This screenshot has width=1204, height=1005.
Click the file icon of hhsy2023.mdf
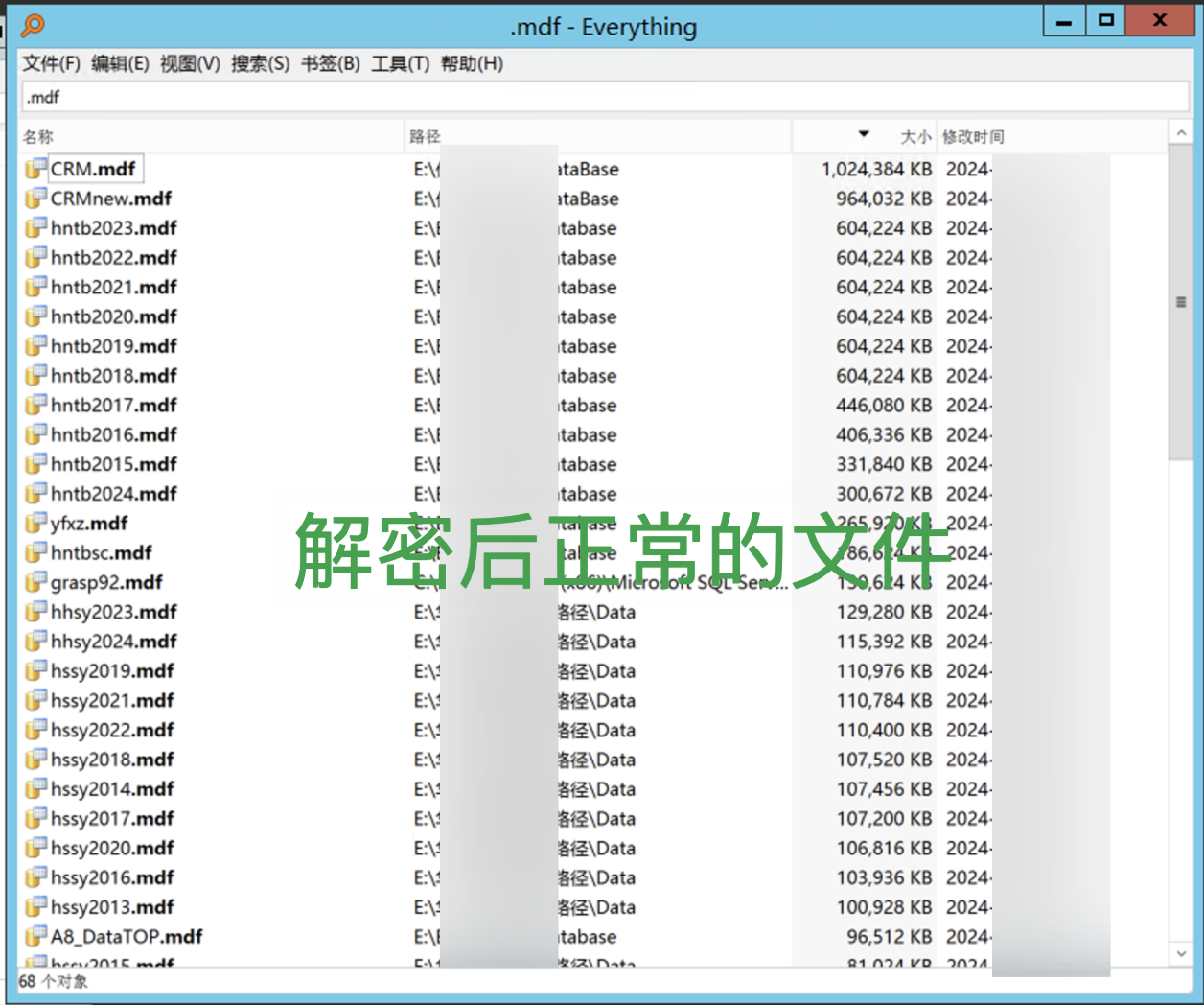click(x=35, y=612)
